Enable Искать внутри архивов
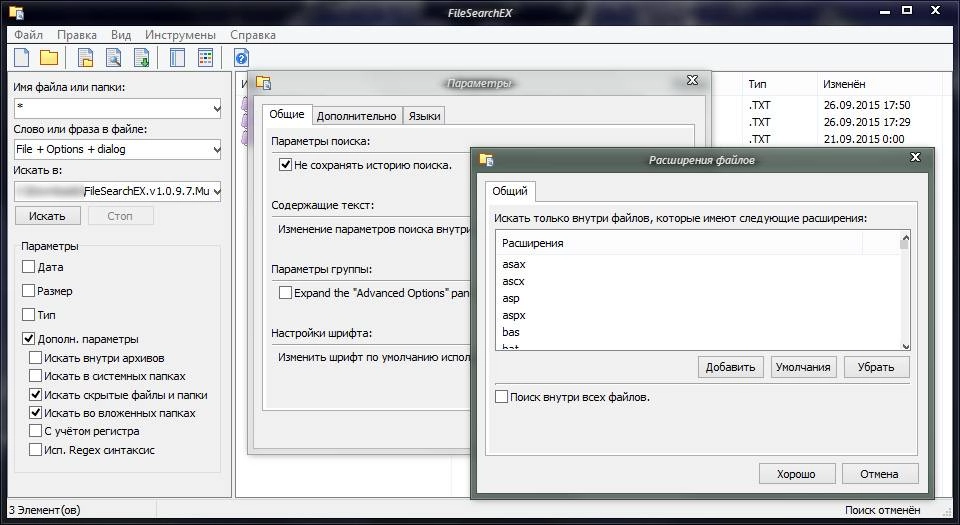Viewport: 960px width, 525px height. (36, 358)
